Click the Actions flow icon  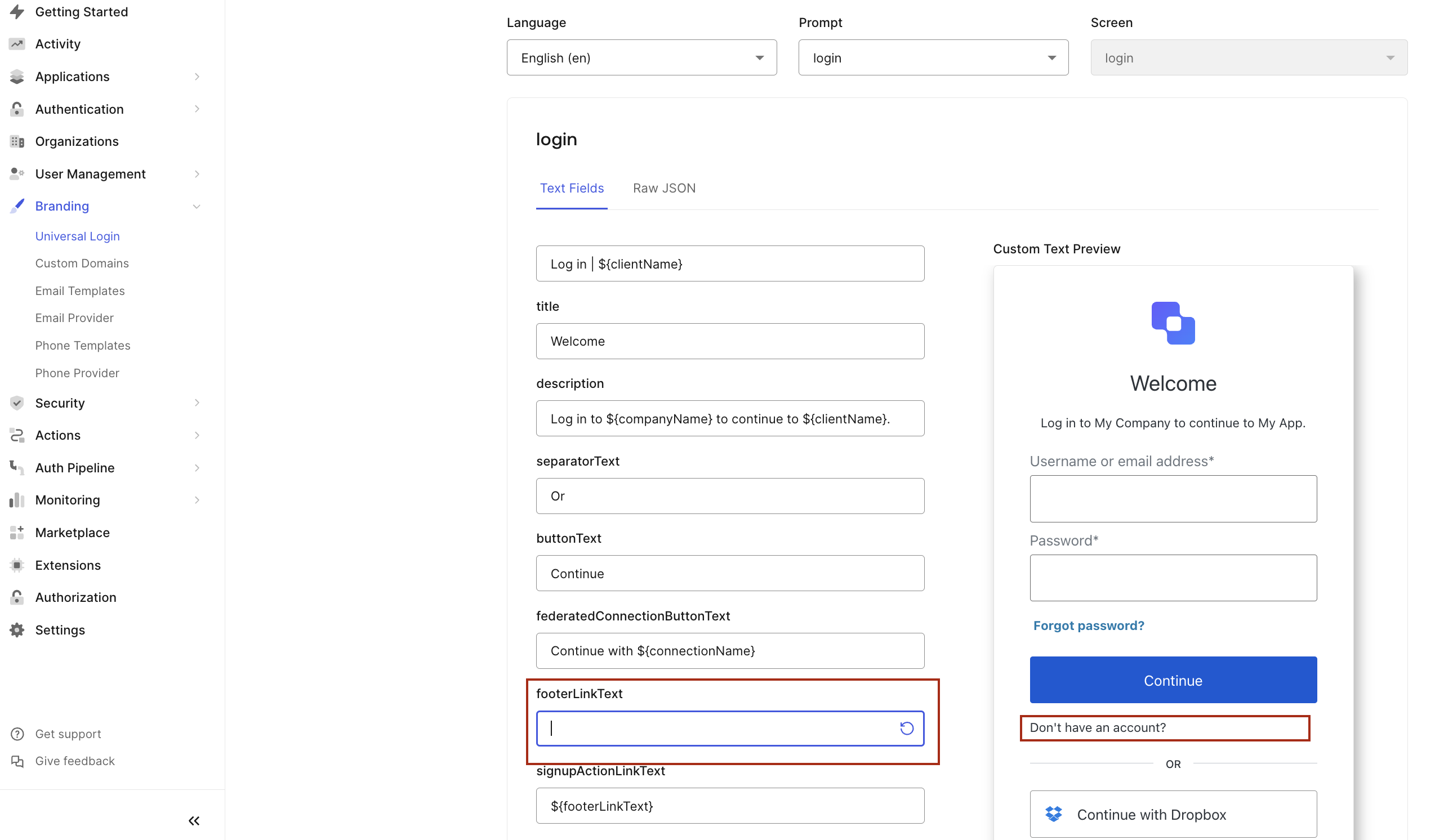[17, 435]
